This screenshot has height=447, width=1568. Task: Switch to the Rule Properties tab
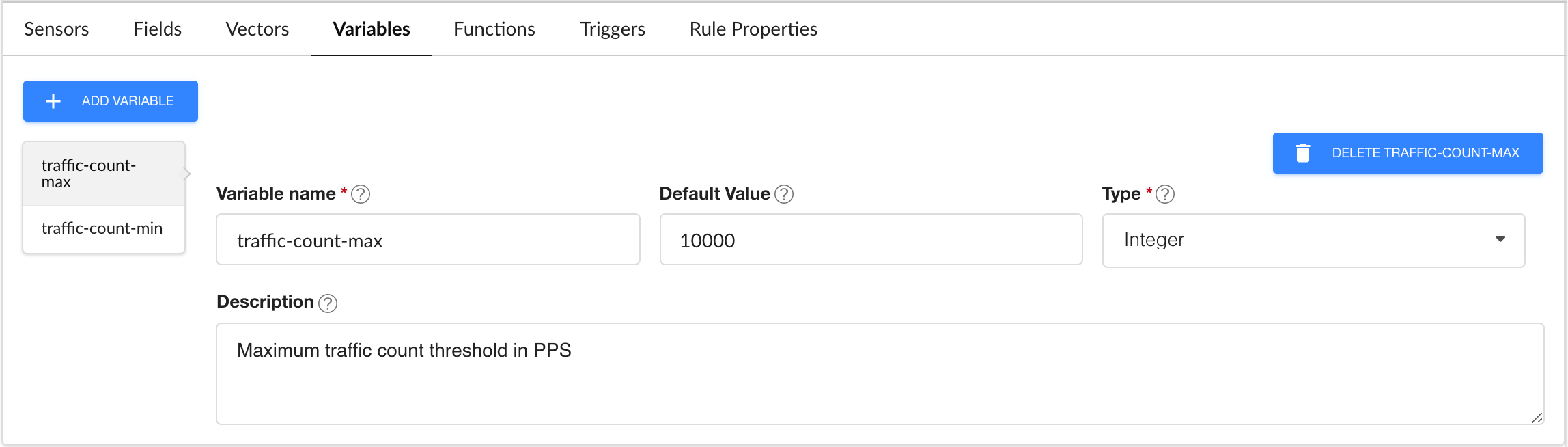pos(753,29)
